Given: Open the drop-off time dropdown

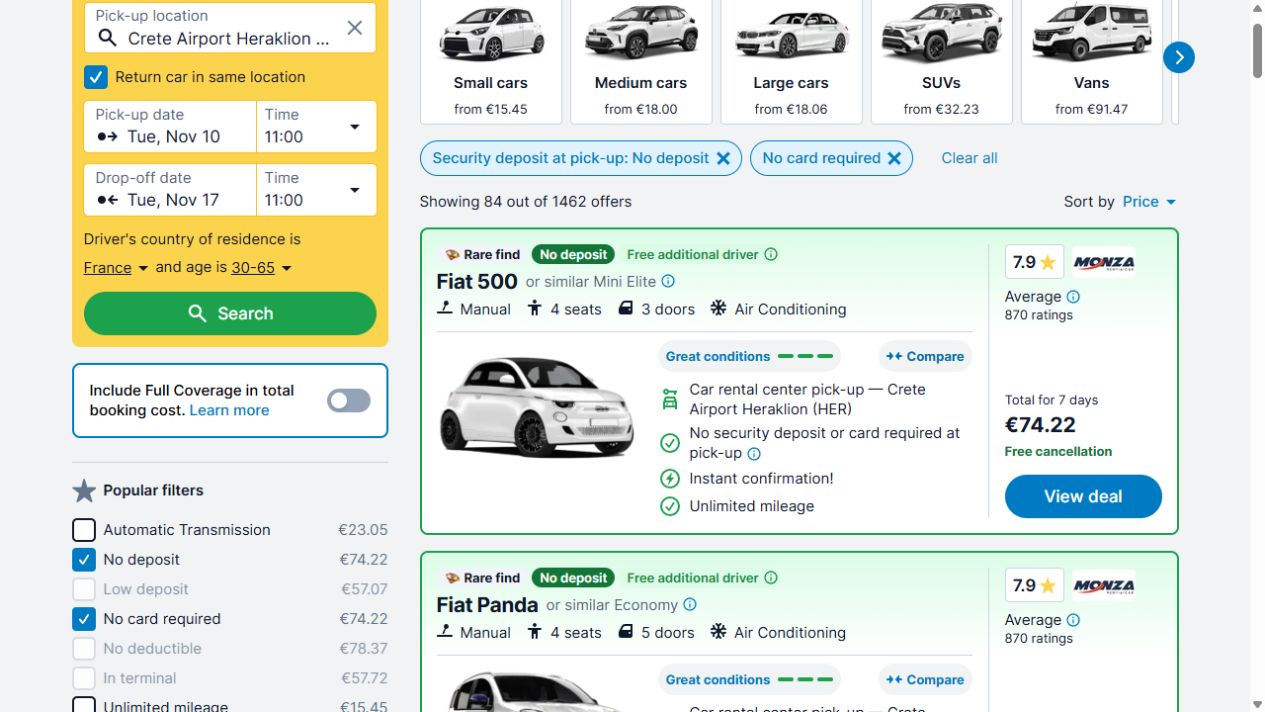Looking at the screenshot, I should pyautogui.click(x=316, y=190).
